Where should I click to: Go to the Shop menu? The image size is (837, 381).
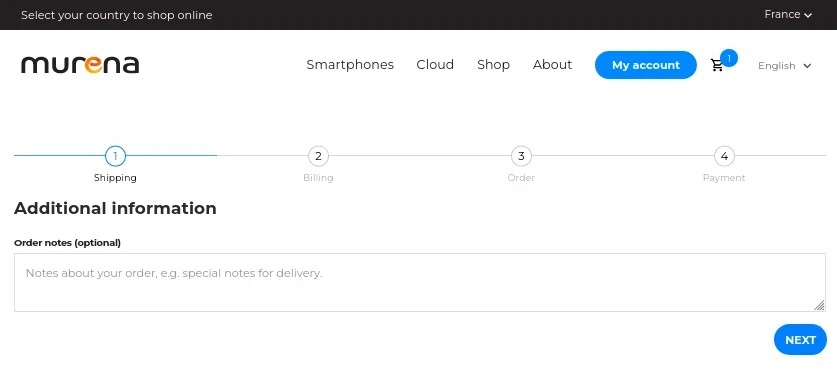click(x=493, y=65)
